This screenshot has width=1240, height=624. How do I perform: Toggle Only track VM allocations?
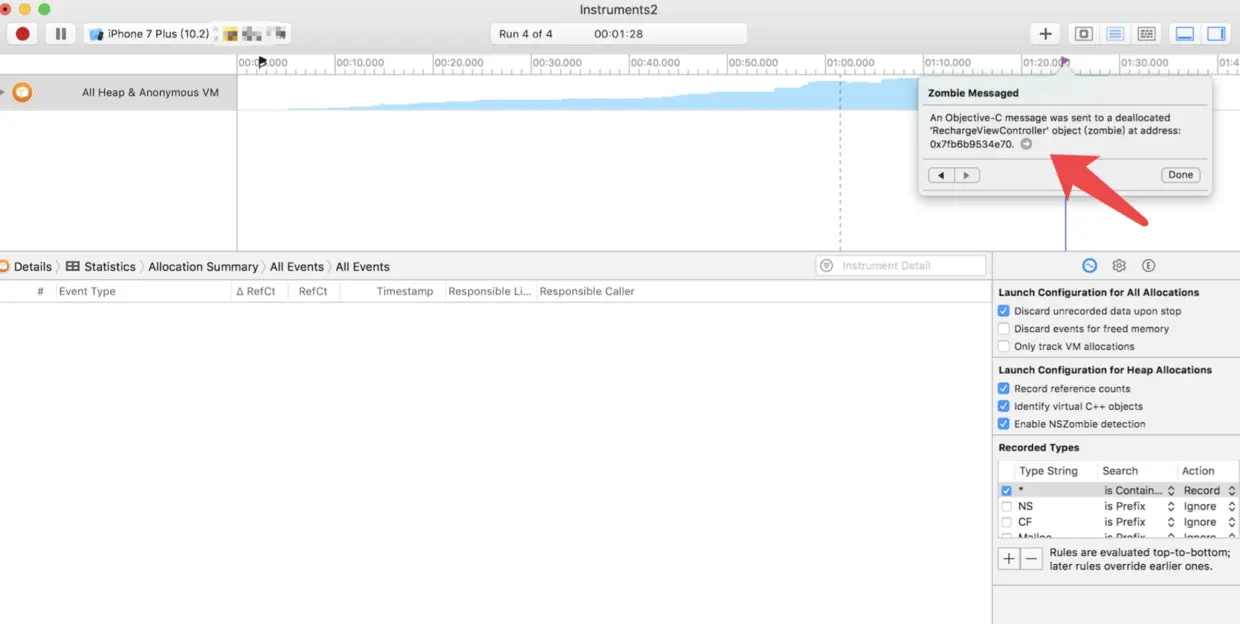click(x=1004, y=347)
